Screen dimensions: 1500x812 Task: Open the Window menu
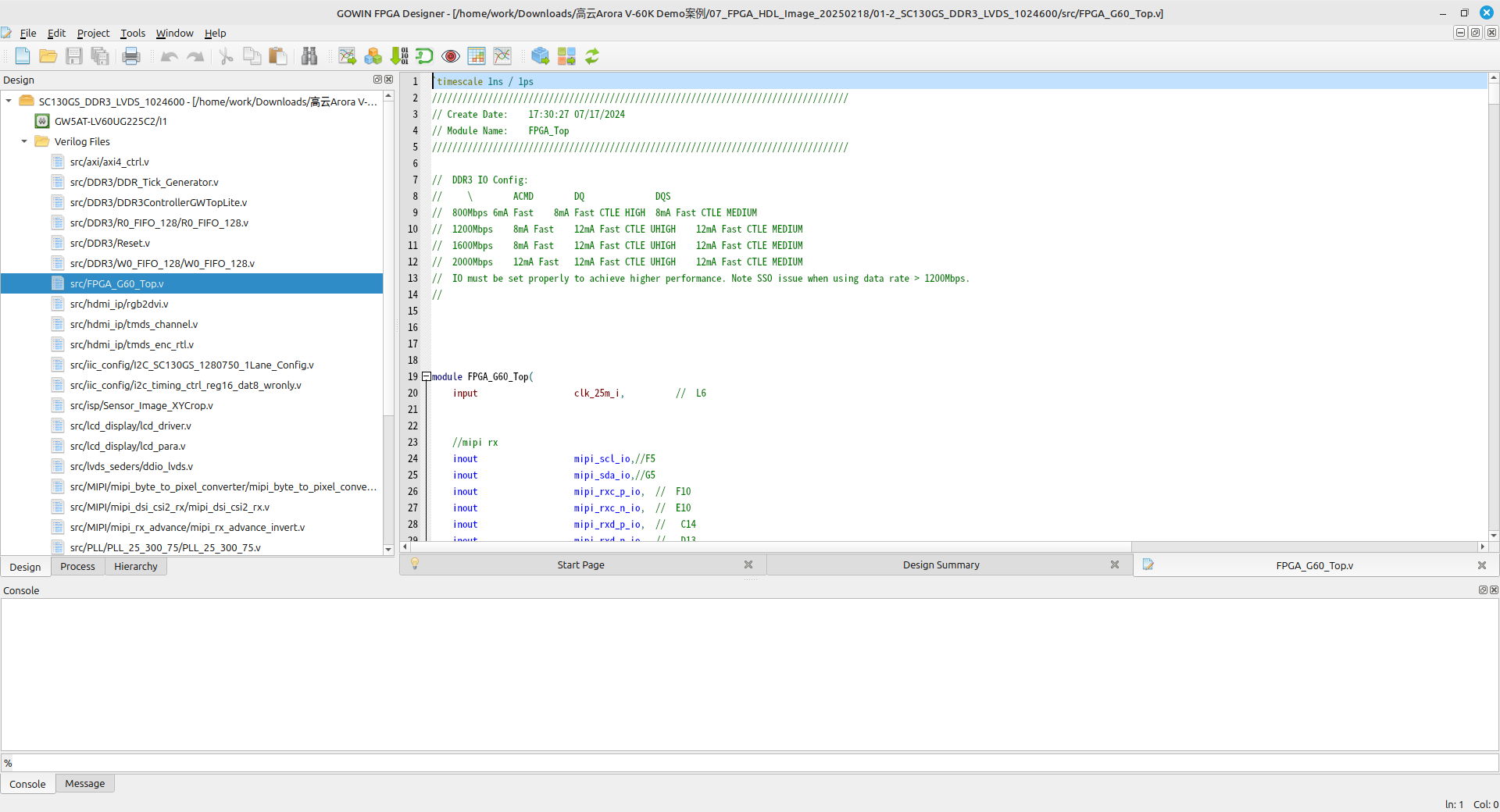[x=174, y=33]
